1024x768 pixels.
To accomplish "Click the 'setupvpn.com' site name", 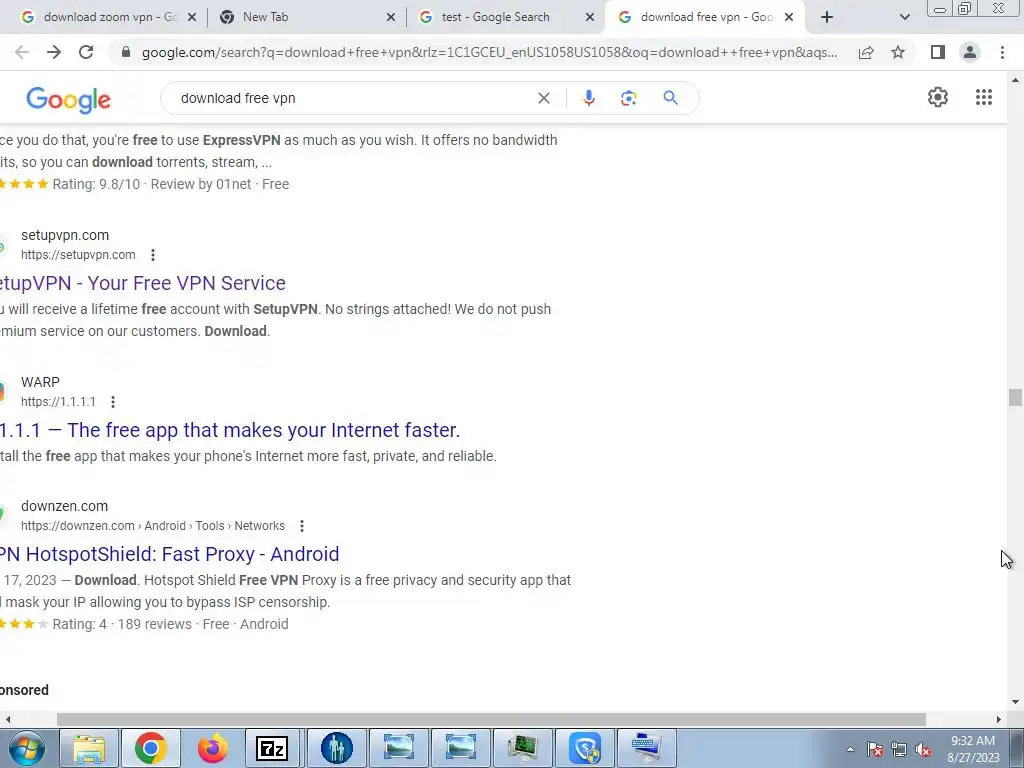I will tap(65, 235).
